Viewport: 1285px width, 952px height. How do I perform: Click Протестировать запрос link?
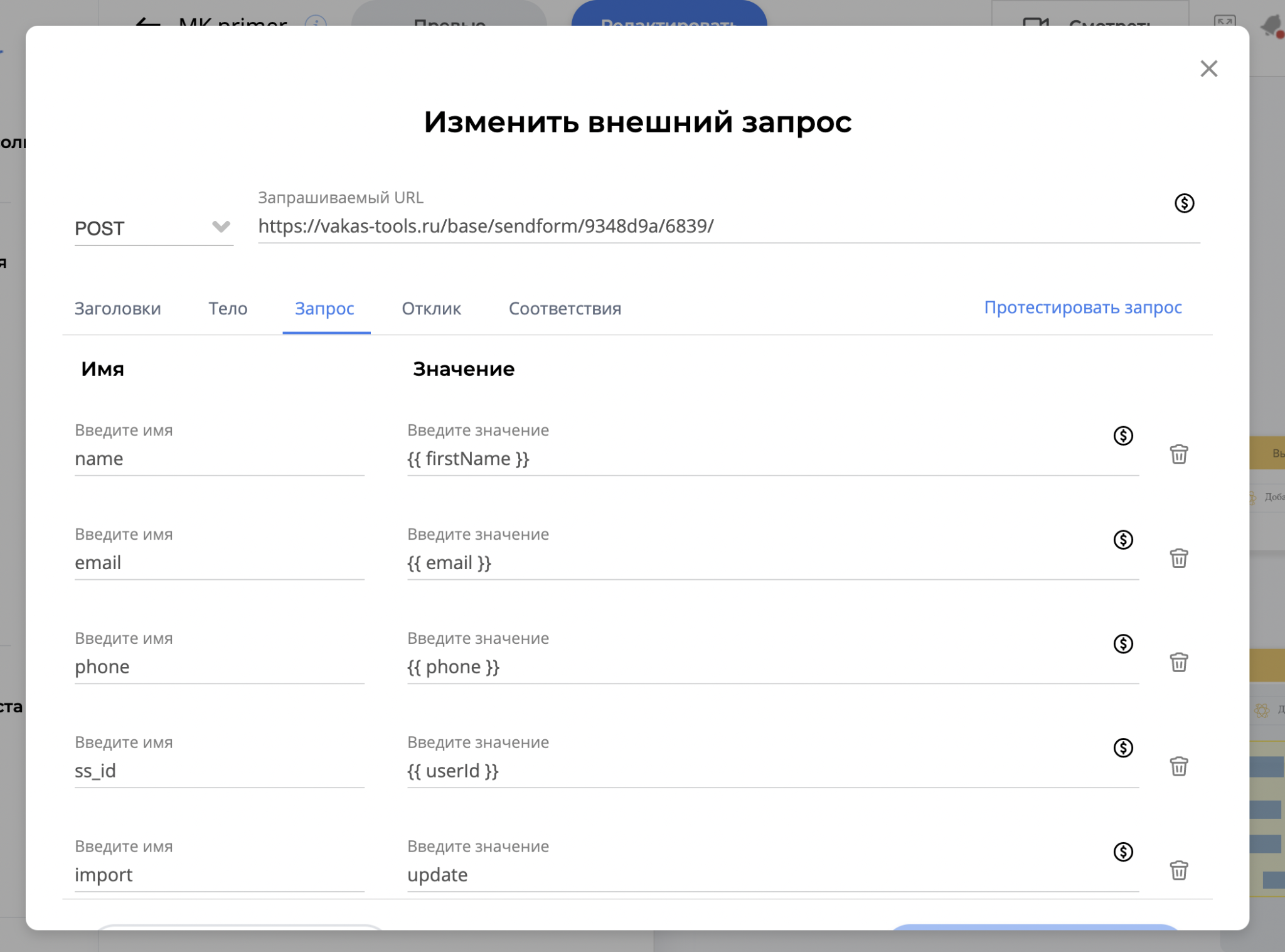tap(1082, 308)
